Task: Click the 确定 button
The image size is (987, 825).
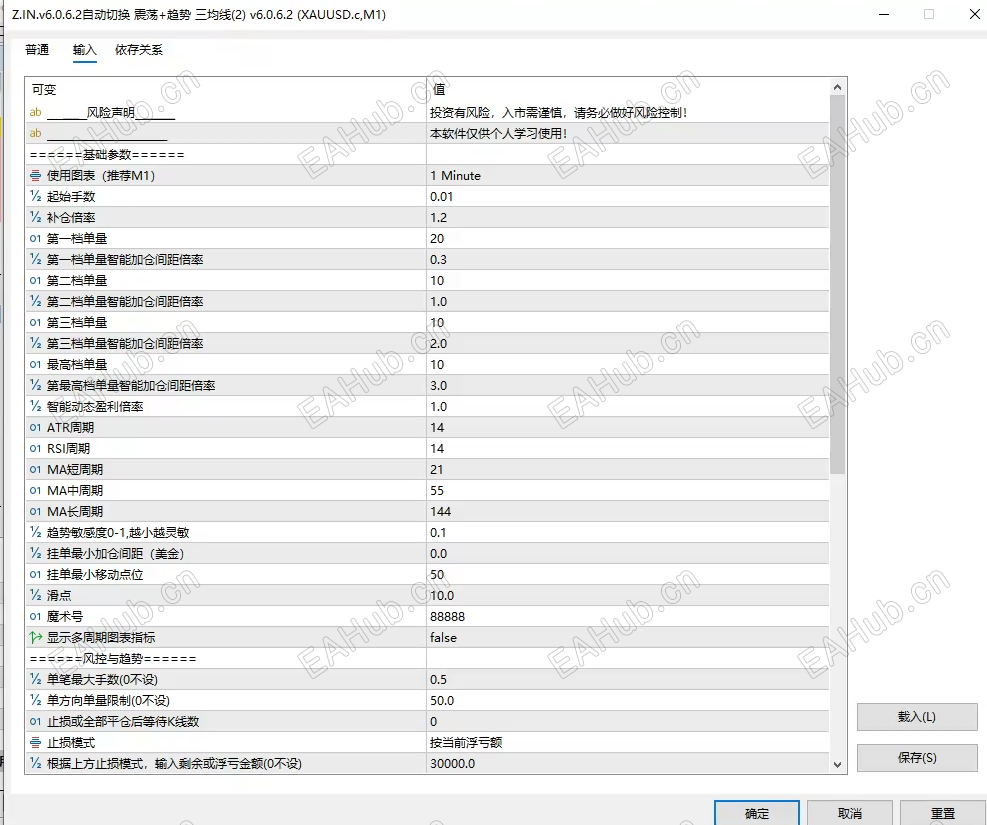Action: (x=757, y=813)
